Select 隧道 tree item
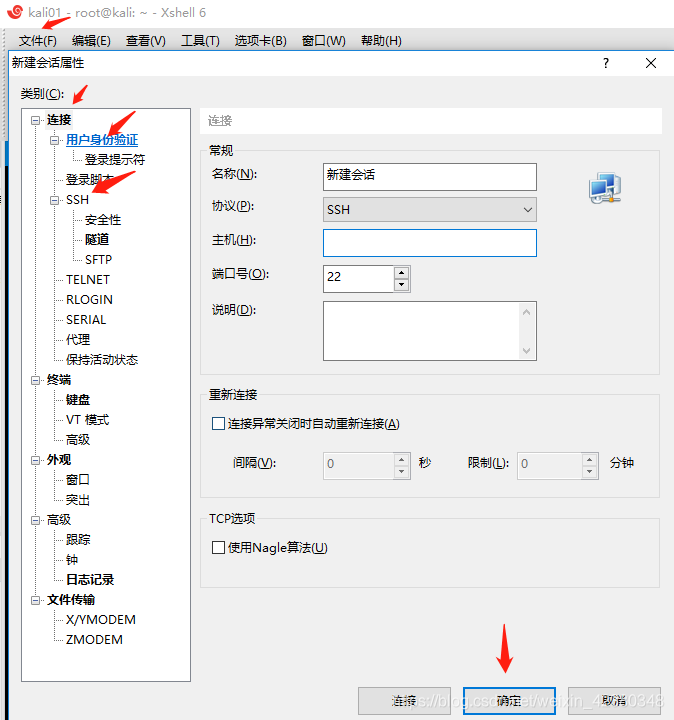 [x=97, y=240]
